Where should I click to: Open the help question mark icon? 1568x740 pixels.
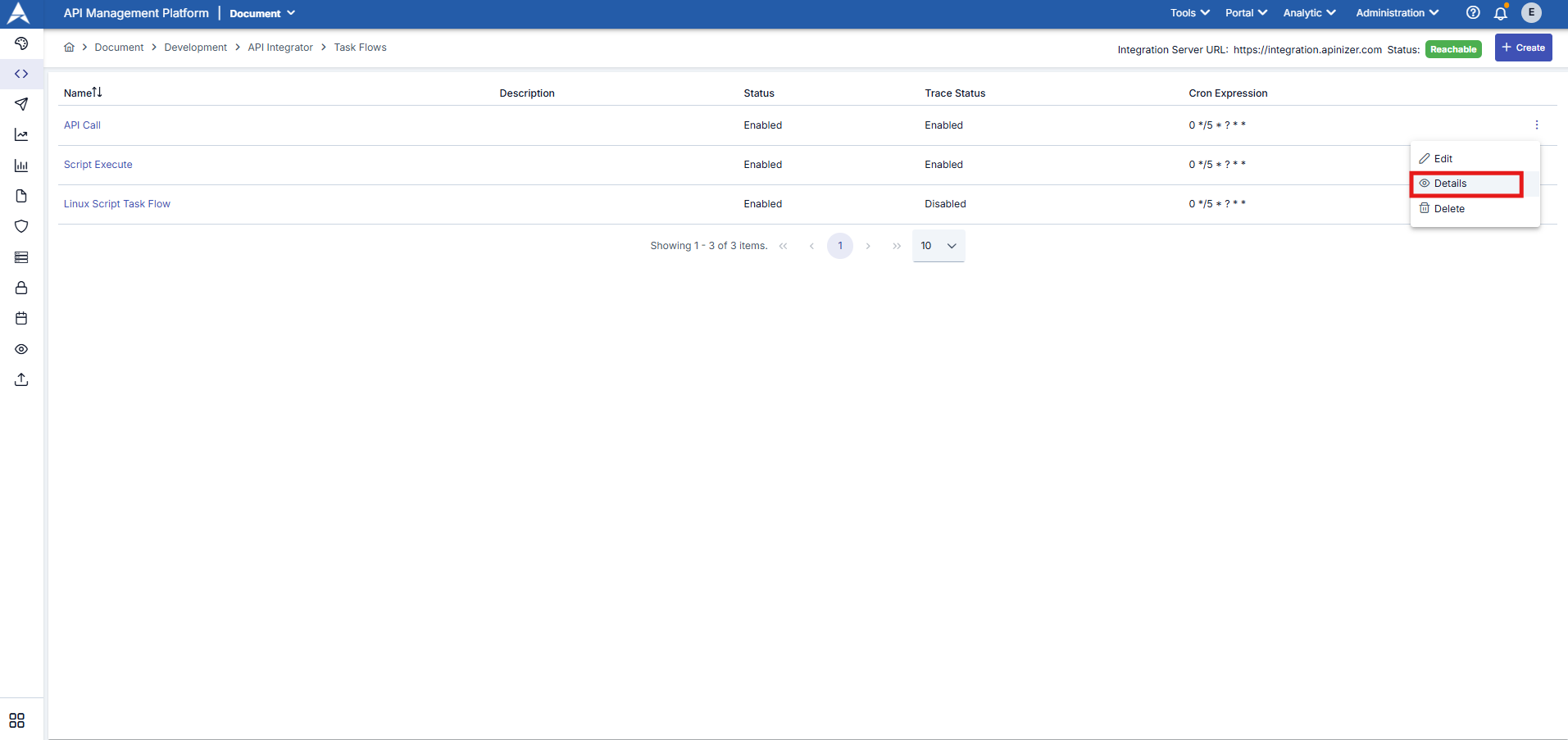[x=1473, y=13]
